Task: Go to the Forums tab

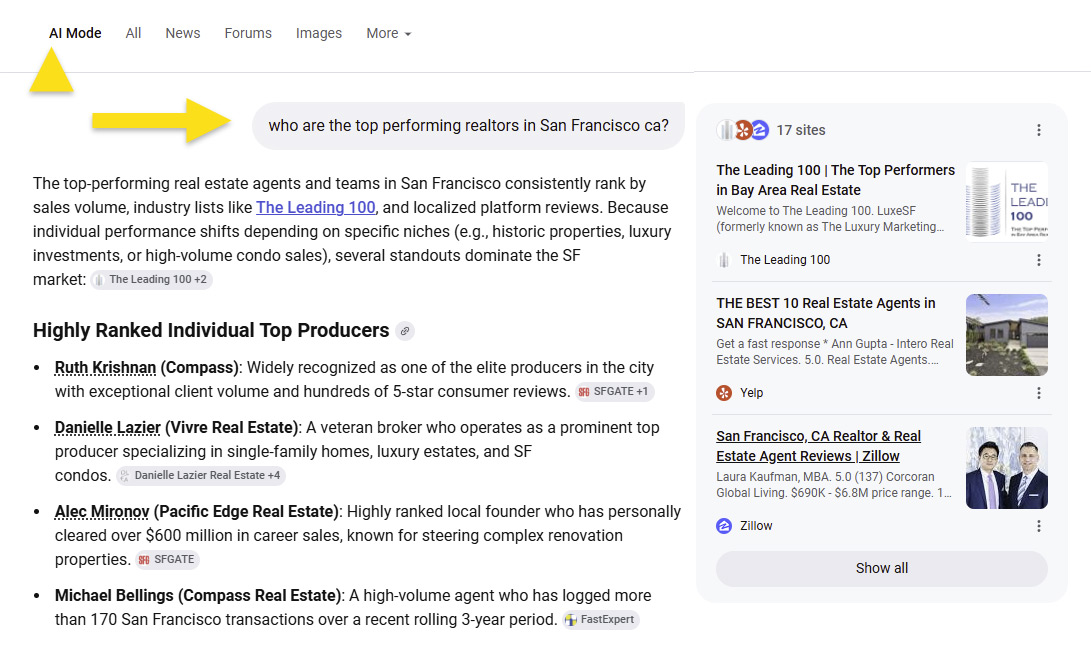Action: 248,33
